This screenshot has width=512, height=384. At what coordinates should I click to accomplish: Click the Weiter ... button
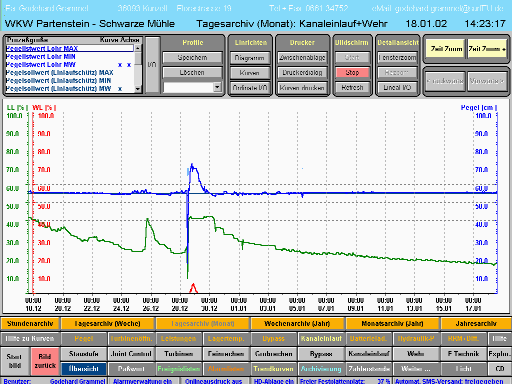coord(416,369)
